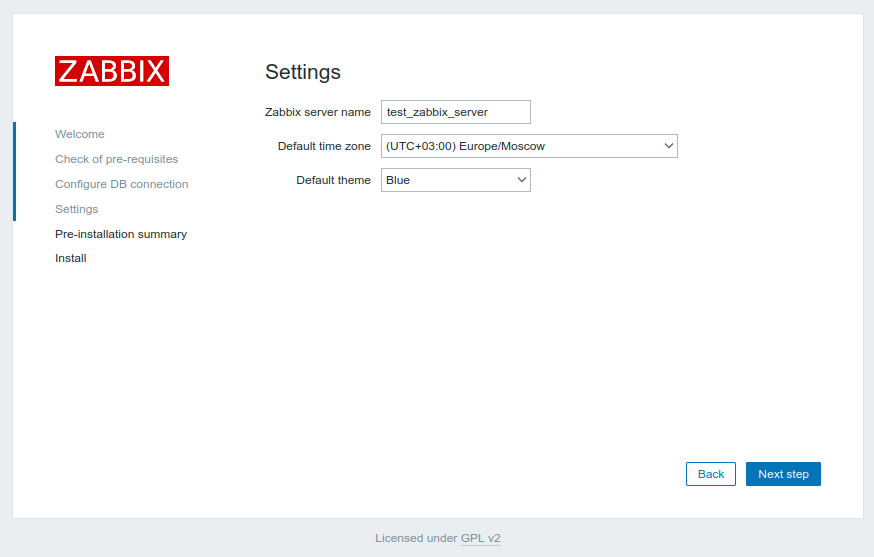Viewport: 874px width, 557px height.
Task: Focus the Zabbix server name field
Action: pyautogui.click(x=455, y=112)
